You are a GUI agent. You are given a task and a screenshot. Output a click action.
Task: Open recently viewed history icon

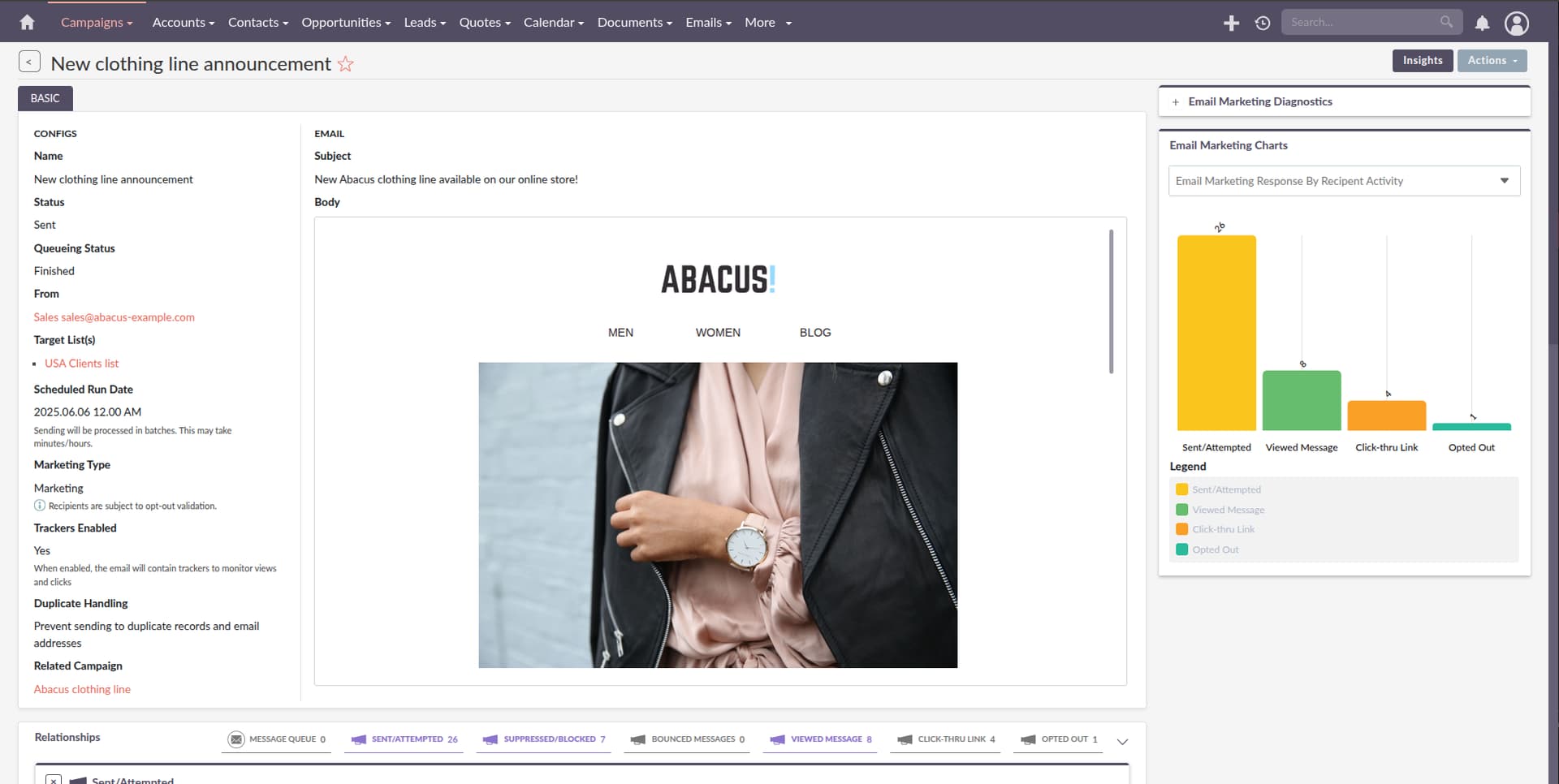(1262, 23)
